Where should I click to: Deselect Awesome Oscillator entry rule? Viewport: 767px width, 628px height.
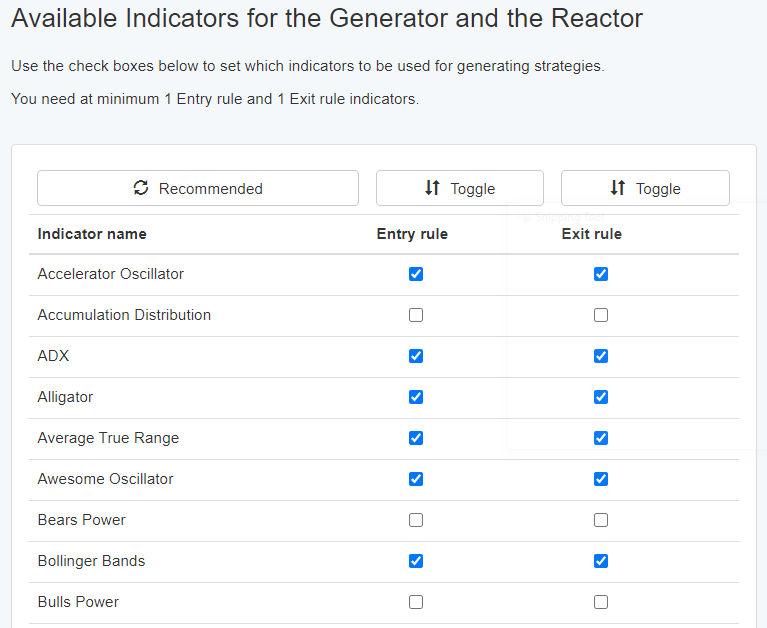[x=416, y=479]
